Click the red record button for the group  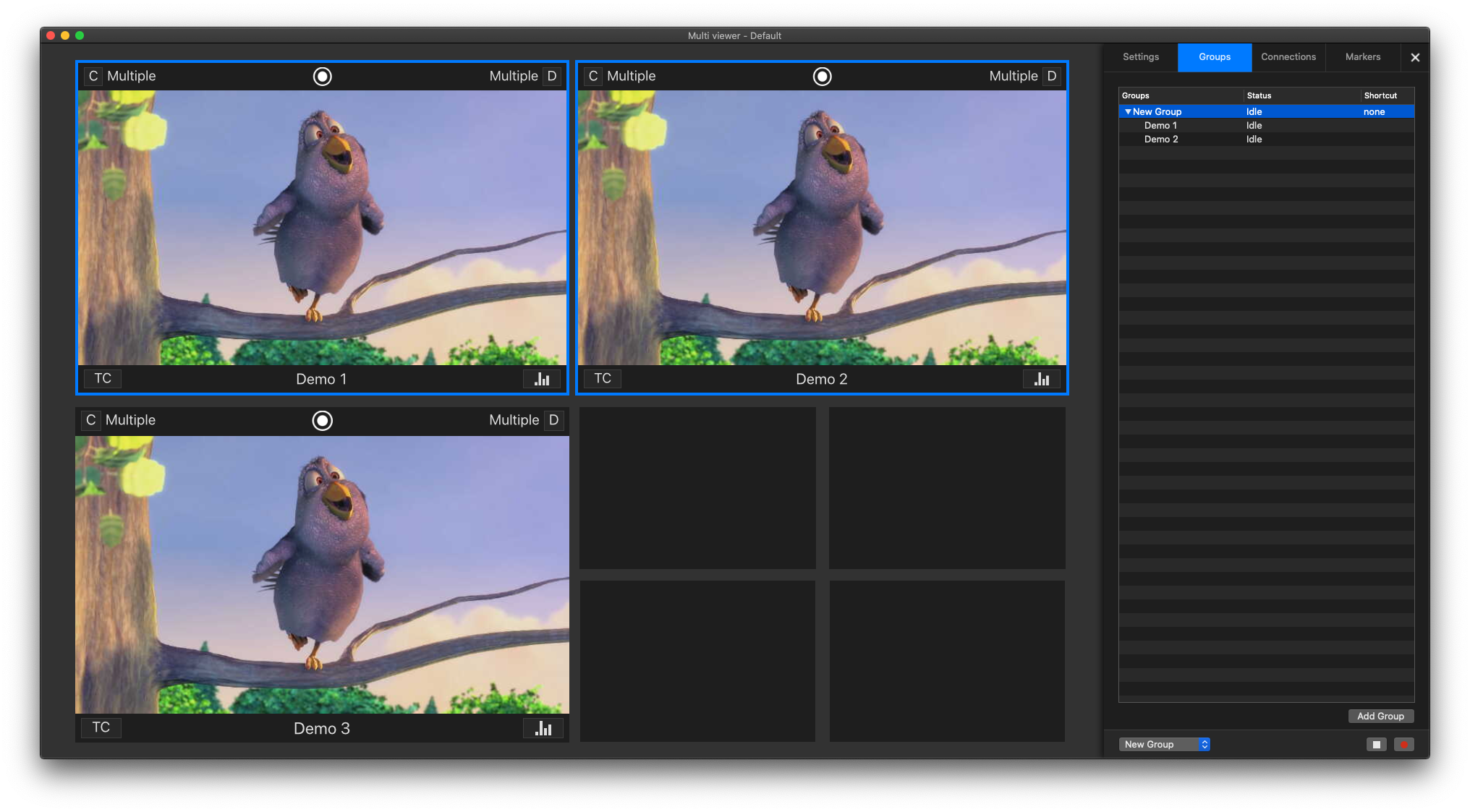pos(1403,745)
